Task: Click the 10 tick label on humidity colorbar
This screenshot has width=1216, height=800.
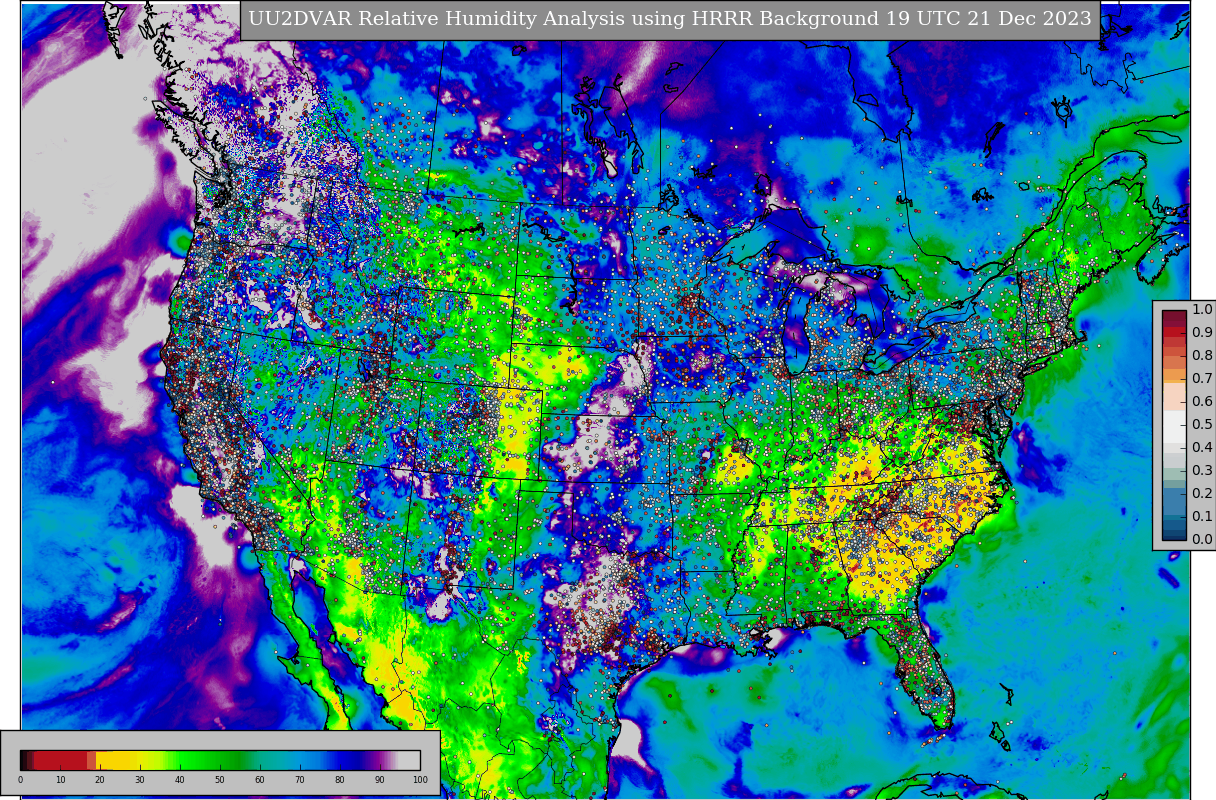Action: (60, 780)
